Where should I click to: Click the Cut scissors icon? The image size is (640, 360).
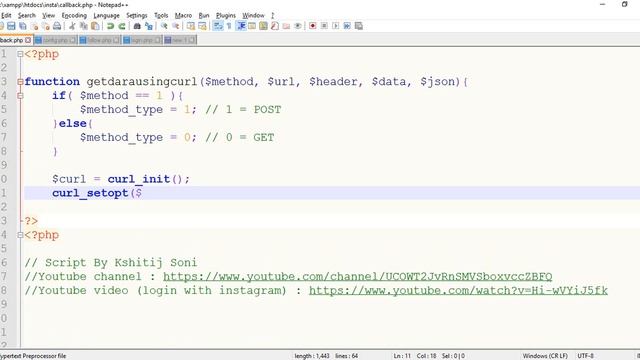pyautogui.click(x=72, y=26)
